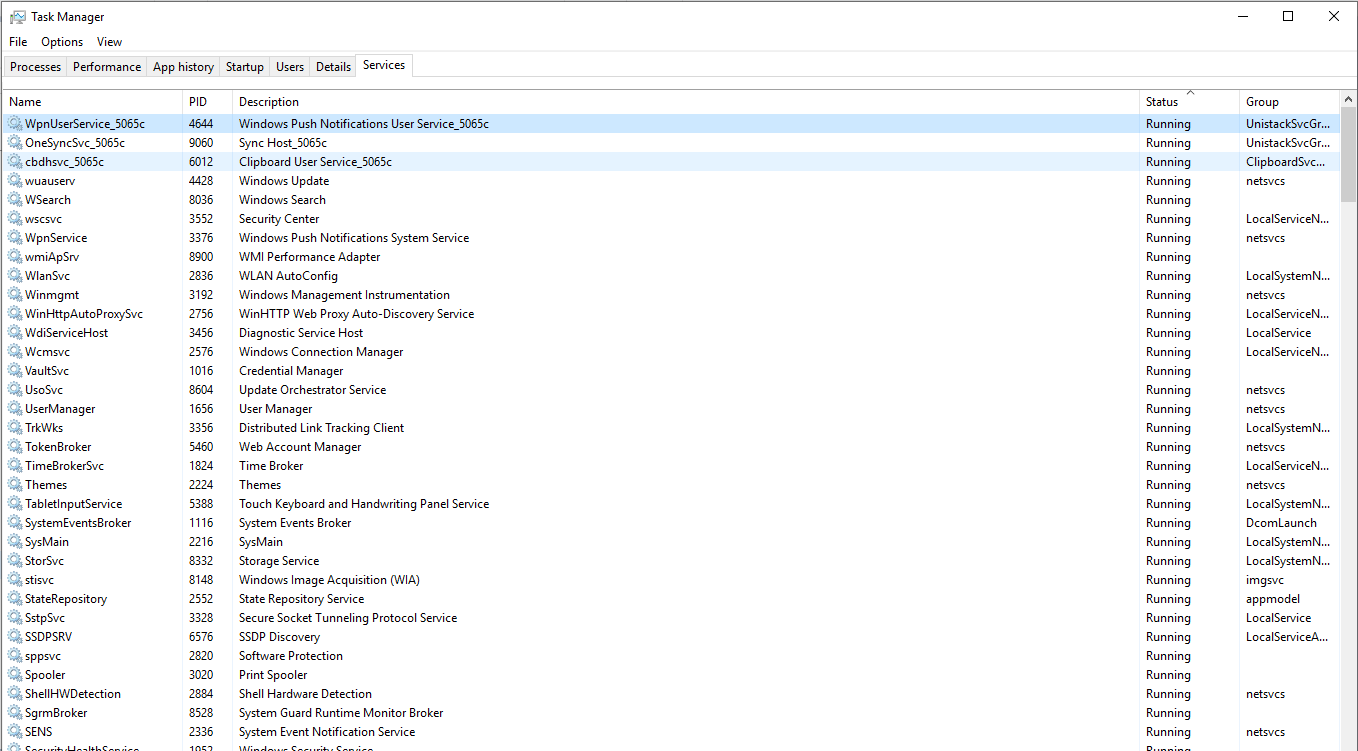The image size is (1358, 751).
Task: Click the stisvc service row name
Action: click(40, 580)
